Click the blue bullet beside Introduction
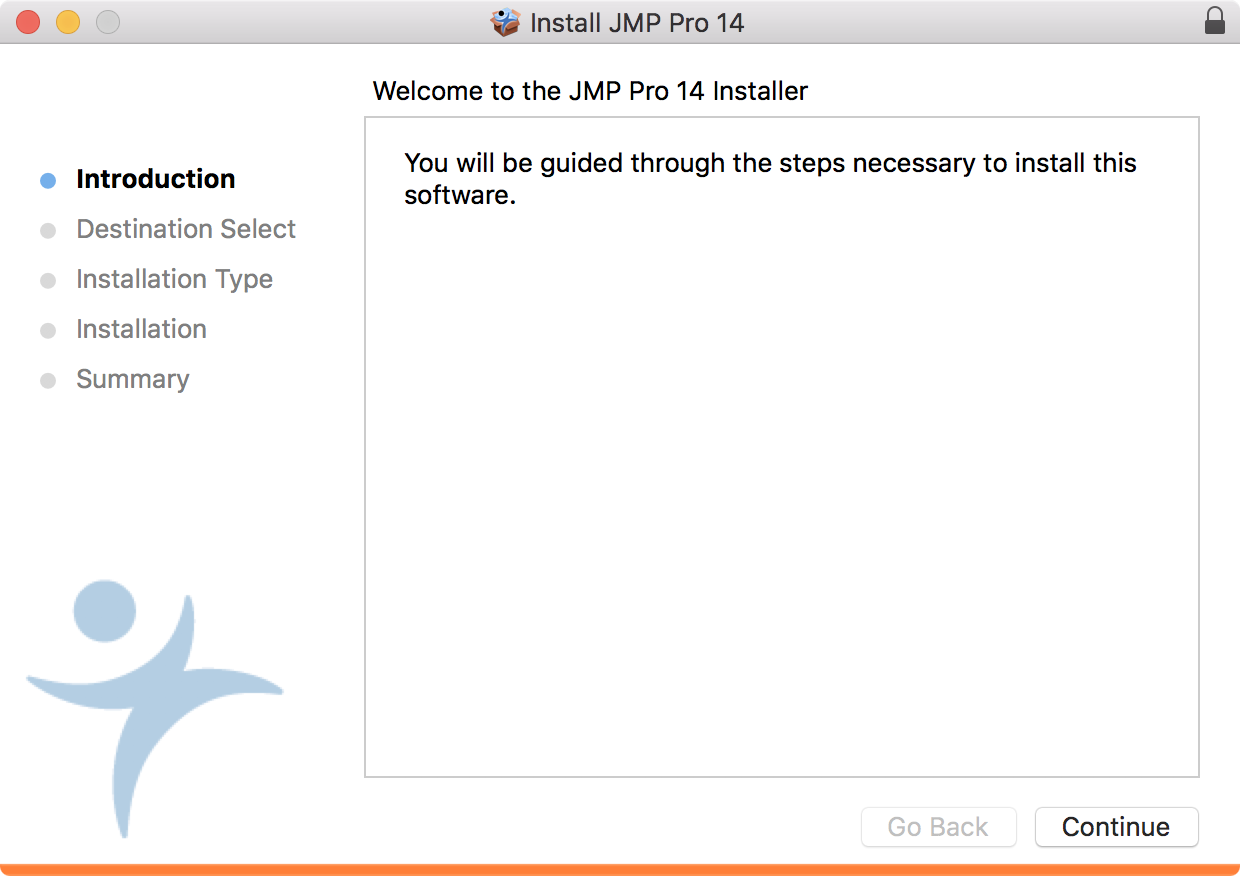The width and height of the screenshot is (1240, 876). click(48, 180)
